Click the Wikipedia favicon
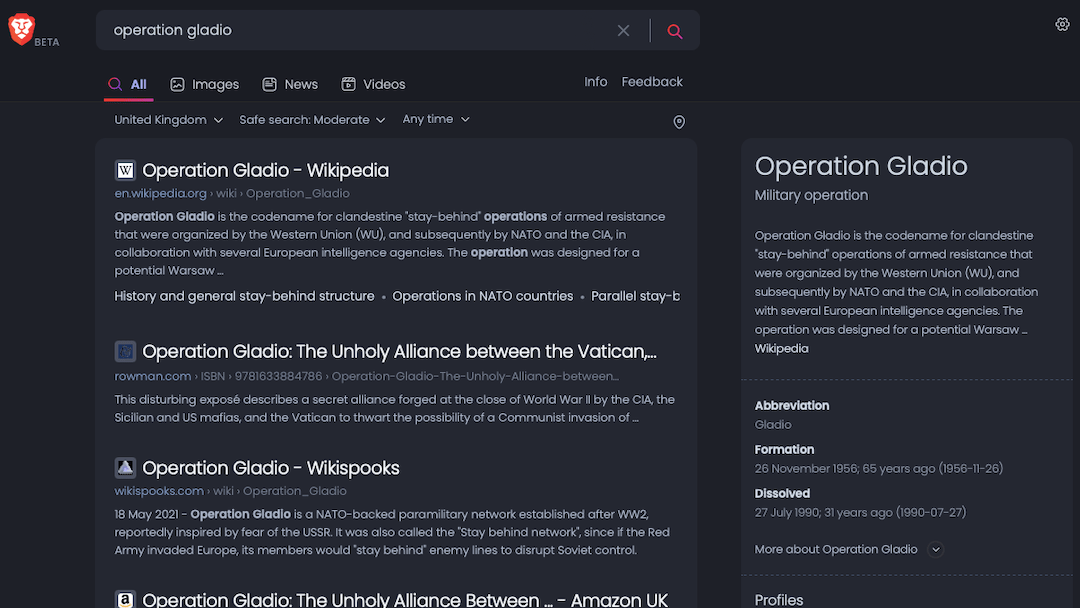The image size is (1080, 608). point(125,170)
